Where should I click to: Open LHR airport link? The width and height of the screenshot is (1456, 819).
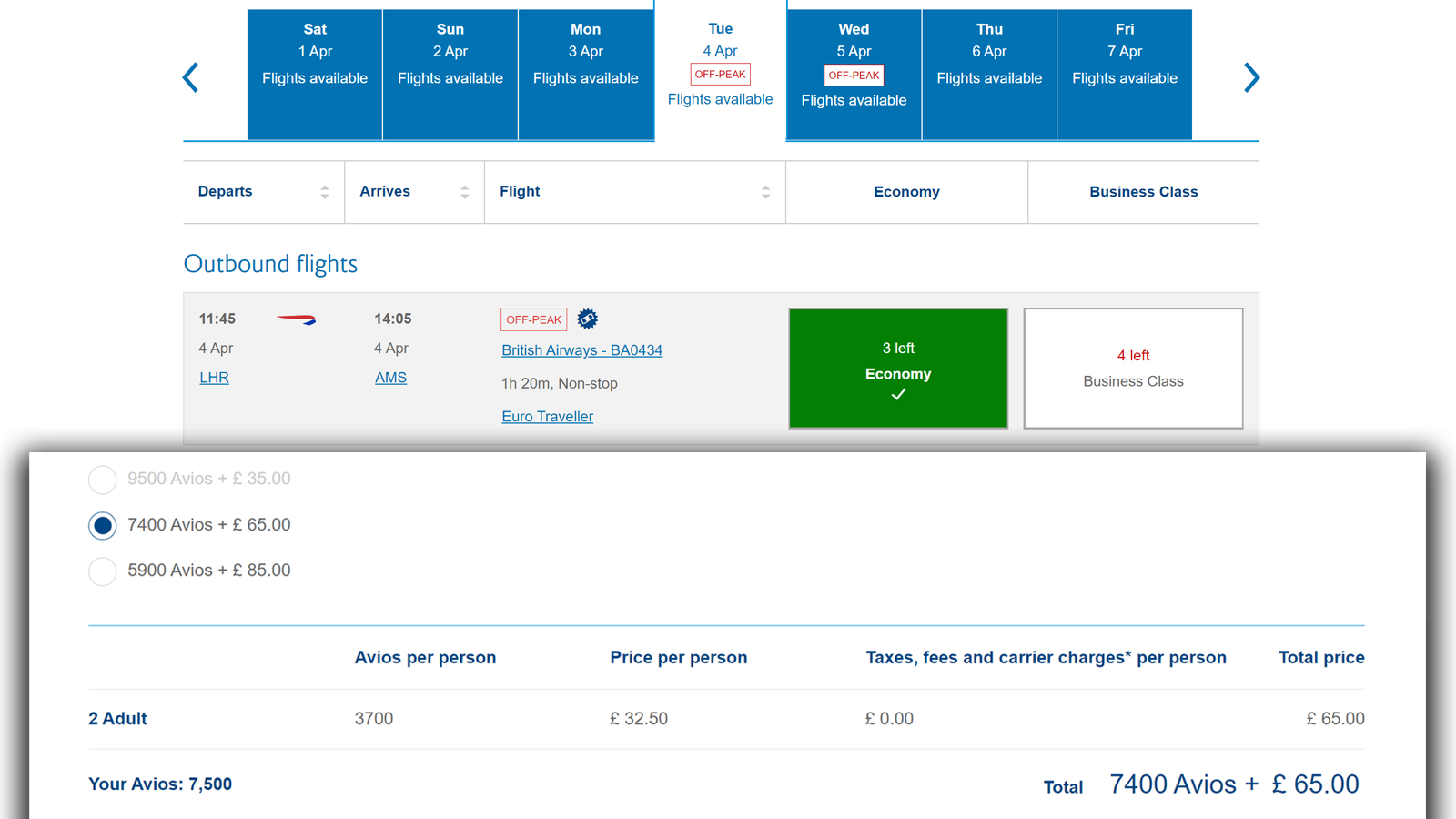click(214, 378)
